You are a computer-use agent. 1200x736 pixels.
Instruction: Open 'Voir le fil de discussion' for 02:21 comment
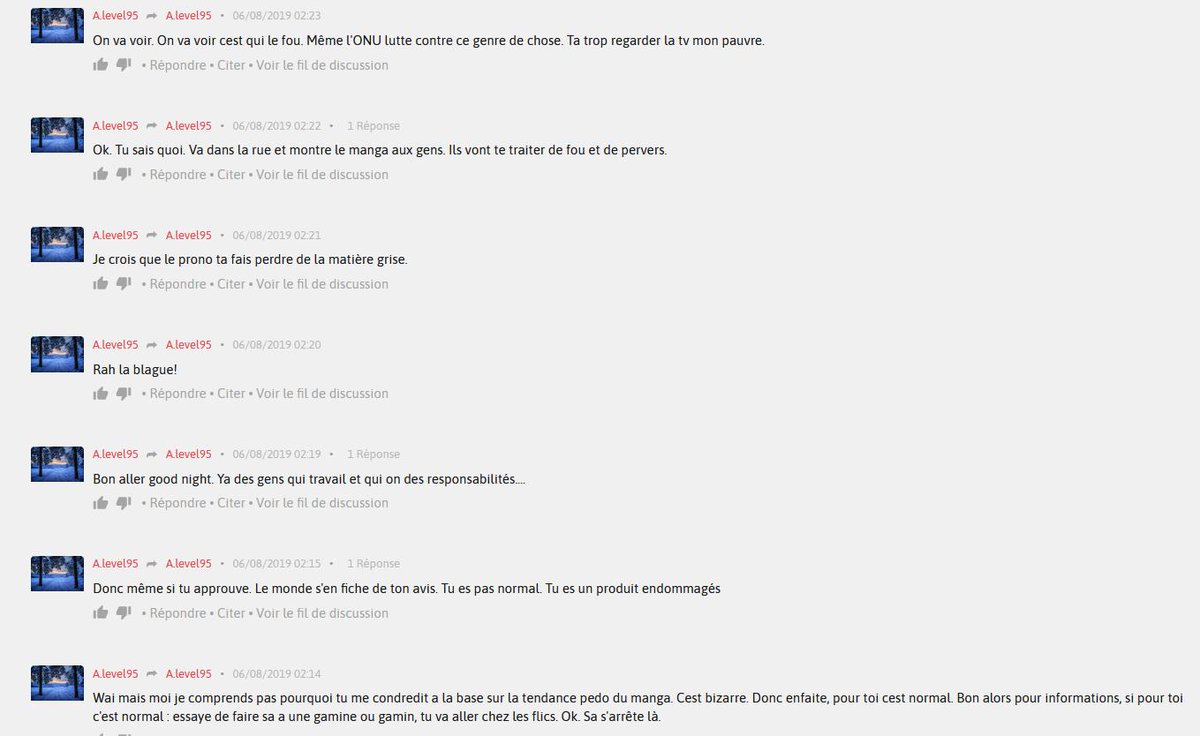click(322, 284)
